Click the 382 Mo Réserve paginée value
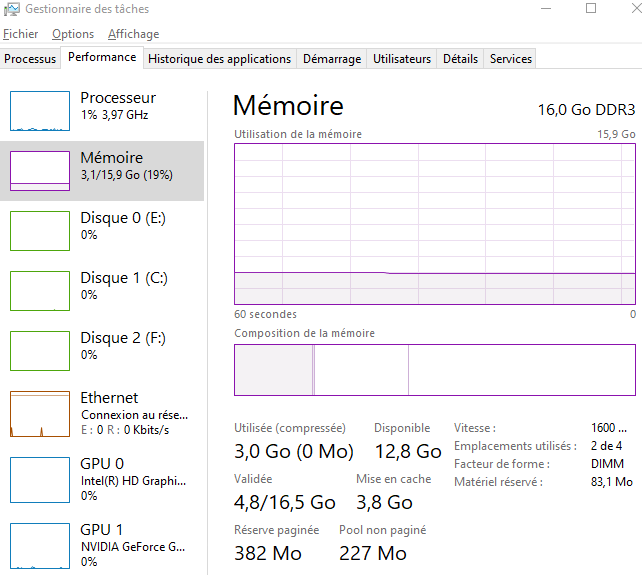 (268, 553)
